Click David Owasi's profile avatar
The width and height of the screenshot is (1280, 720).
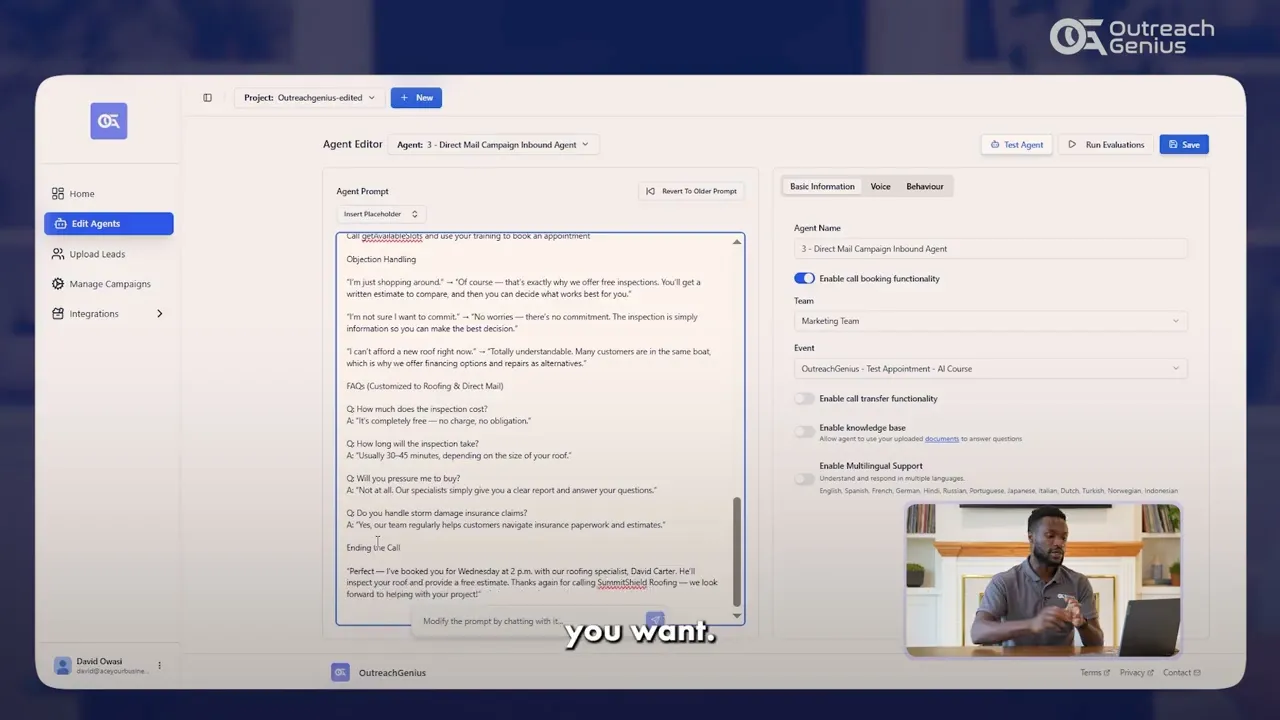(63, 666)
